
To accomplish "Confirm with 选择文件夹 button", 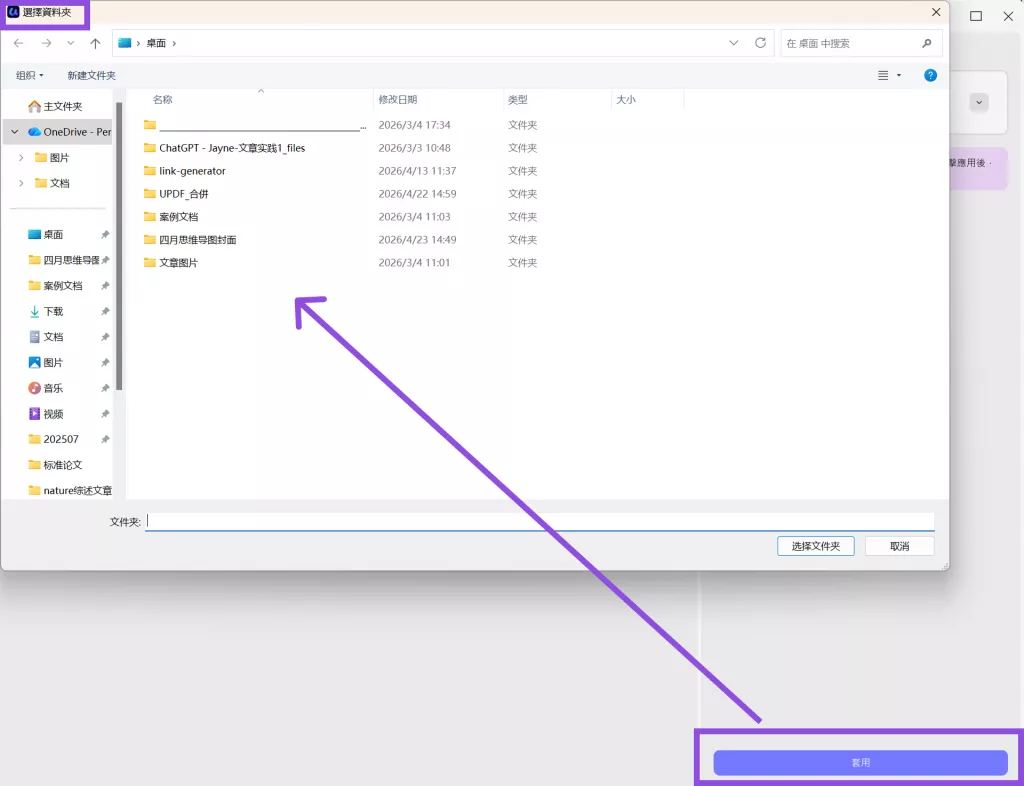I will [816, 546].
